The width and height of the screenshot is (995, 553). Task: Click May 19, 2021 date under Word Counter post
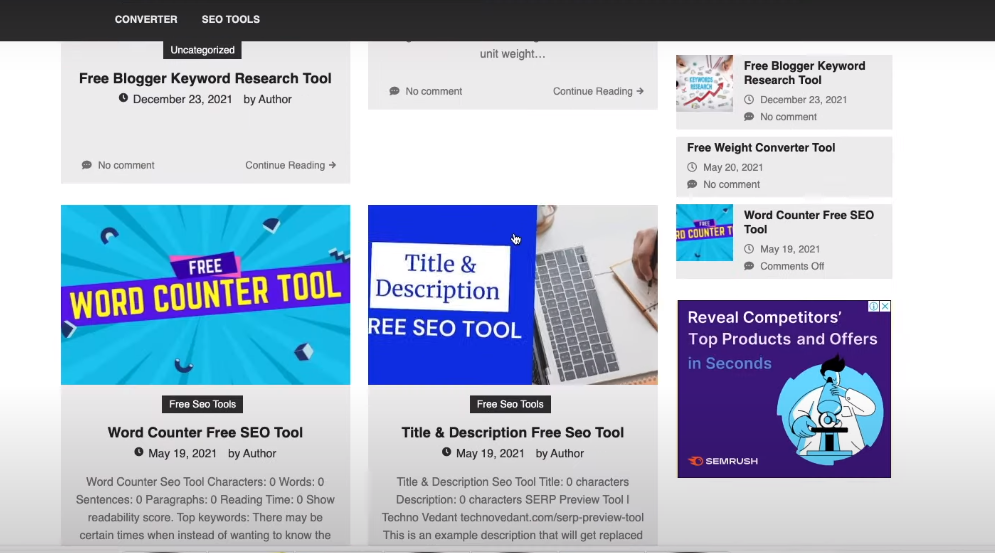[x=182, y=453]
